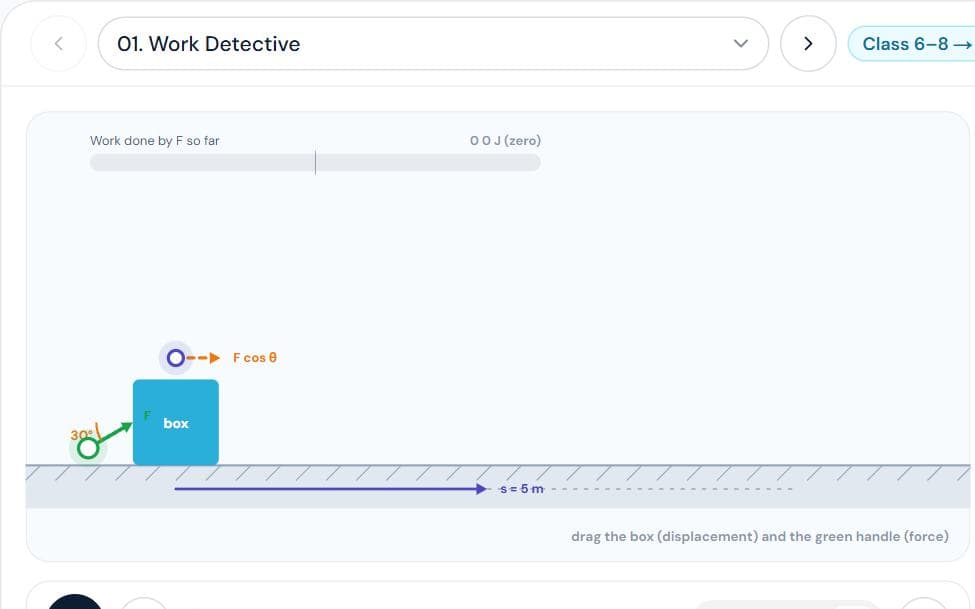Screen dimensions: 975x609
Task: Click the '0 0 J (zero)' work value
Action: tap(506, 141)
